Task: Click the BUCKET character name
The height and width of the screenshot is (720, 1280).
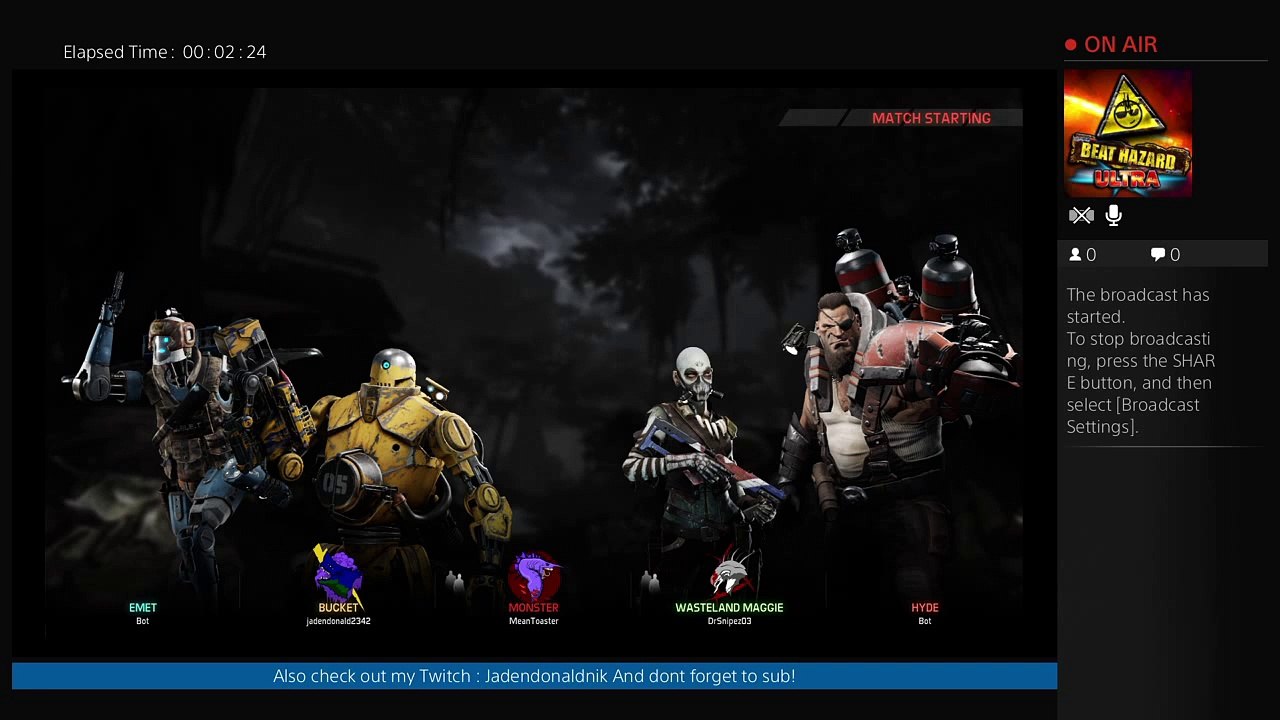Action: 338,608
